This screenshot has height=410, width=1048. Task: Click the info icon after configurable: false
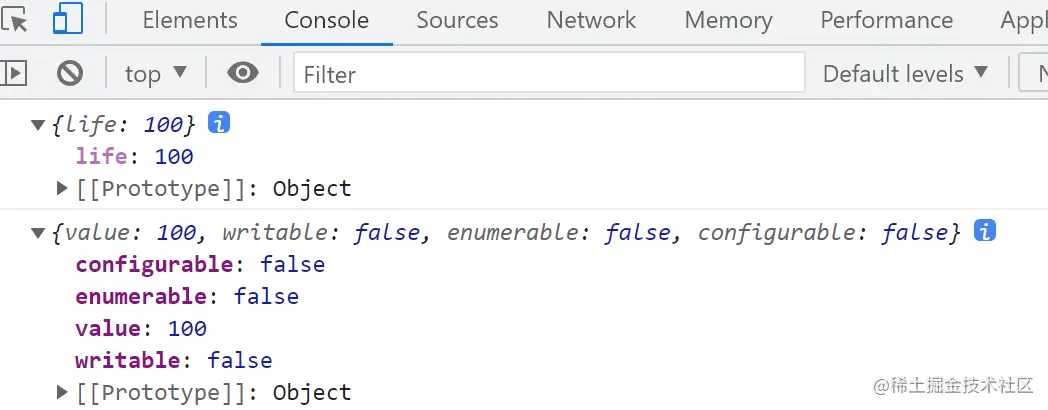pyautogui.click(x=984, y=231)
